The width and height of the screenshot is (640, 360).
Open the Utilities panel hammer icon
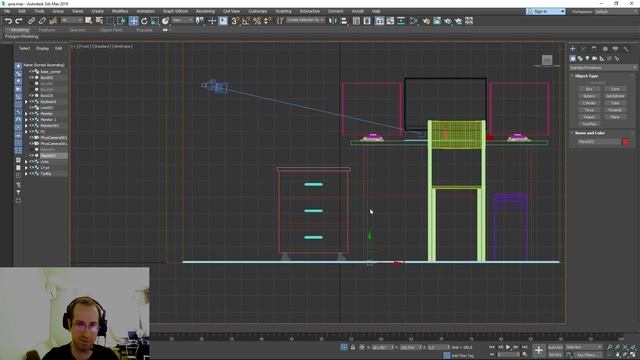coord(626,49)
